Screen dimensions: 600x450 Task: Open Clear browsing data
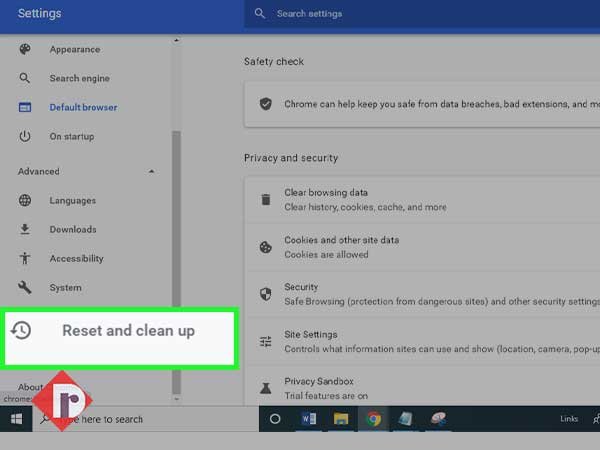[x=422, y=200]
